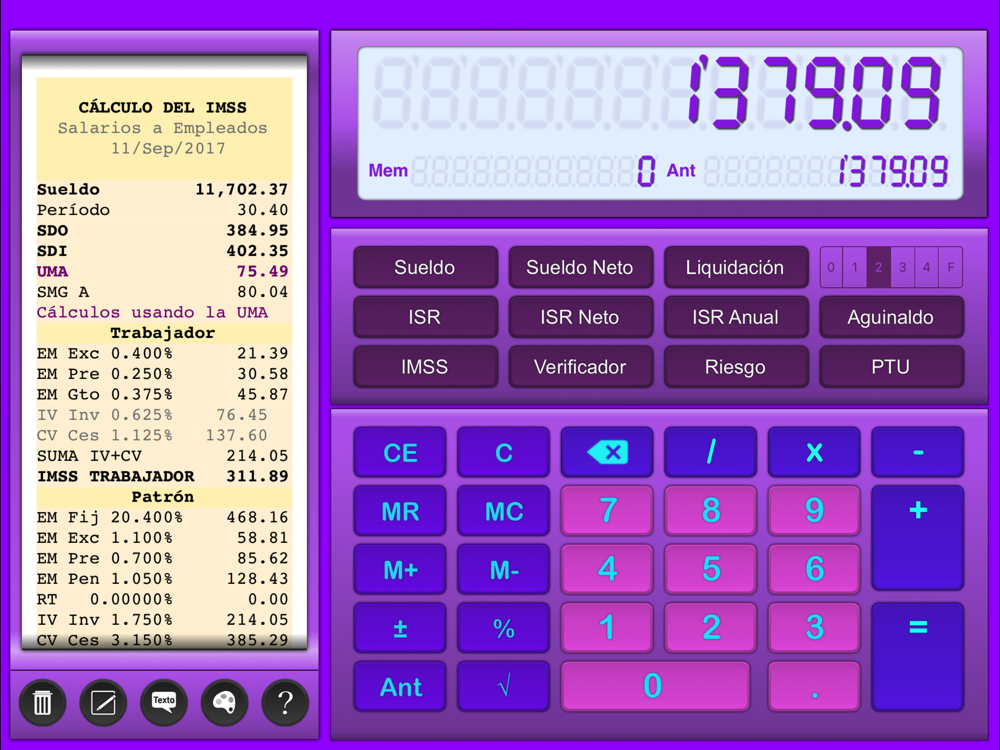Tap the backspace delete key
1000x750 pixels.
(x=607, y=452)
